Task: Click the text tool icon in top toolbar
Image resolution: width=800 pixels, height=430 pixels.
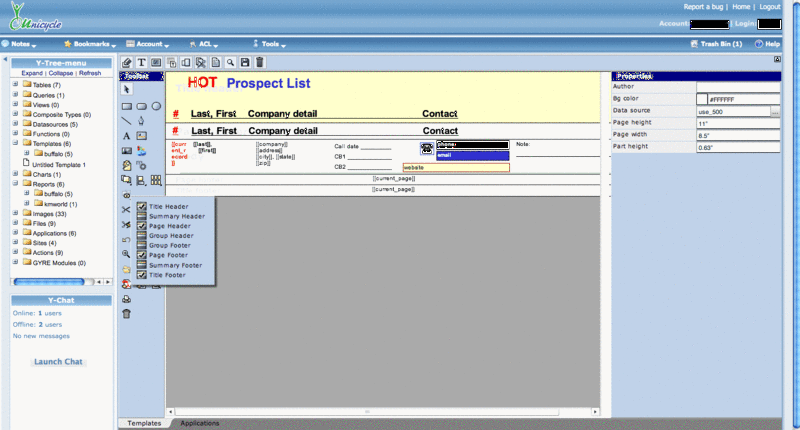Action: click(141, 62)
